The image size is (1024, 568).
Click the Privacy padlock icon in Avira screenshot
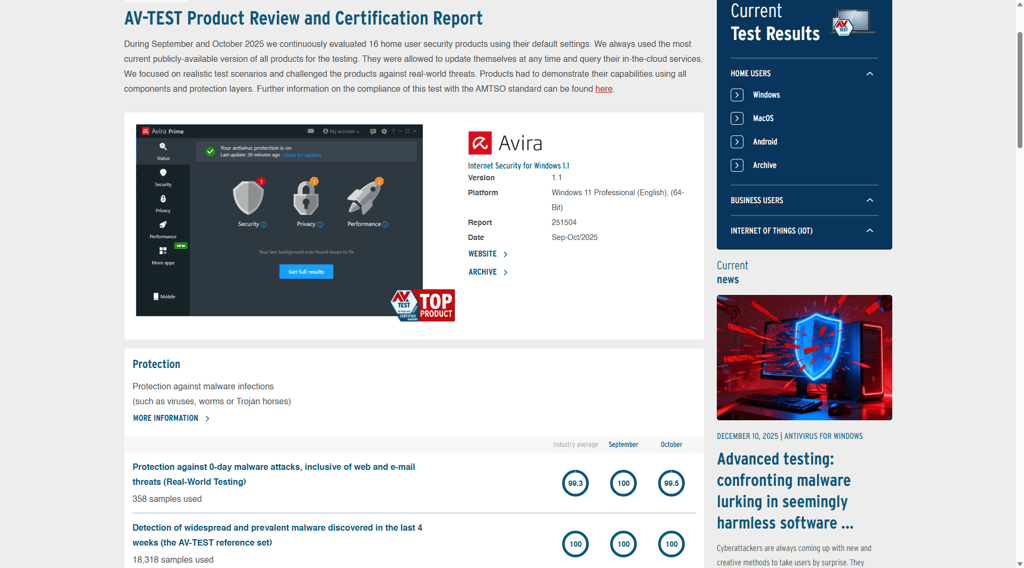pos(306,197)
